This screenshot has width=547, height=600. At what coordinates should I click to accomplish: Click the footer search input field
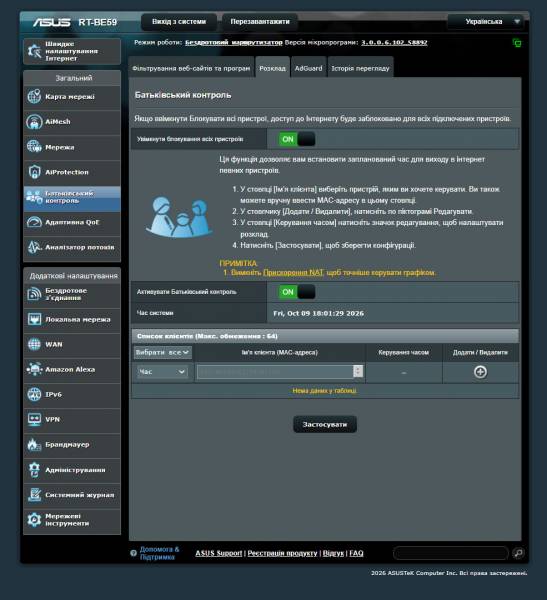click(451, 553)
